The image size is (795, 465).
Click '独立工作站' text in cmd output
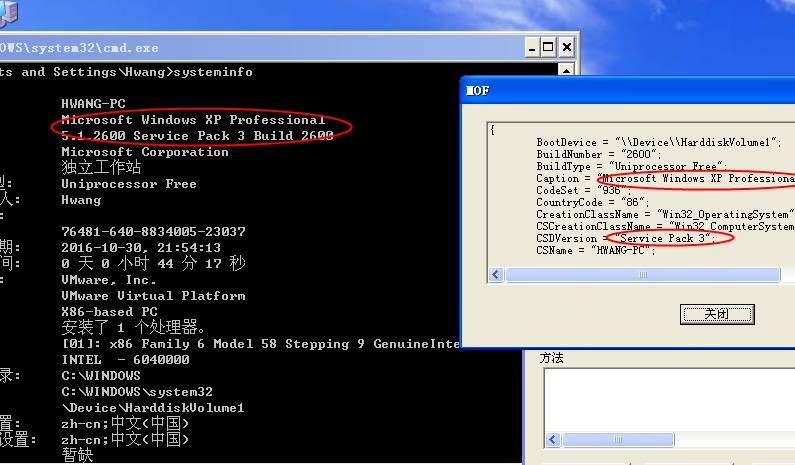(x=101, y=167)
